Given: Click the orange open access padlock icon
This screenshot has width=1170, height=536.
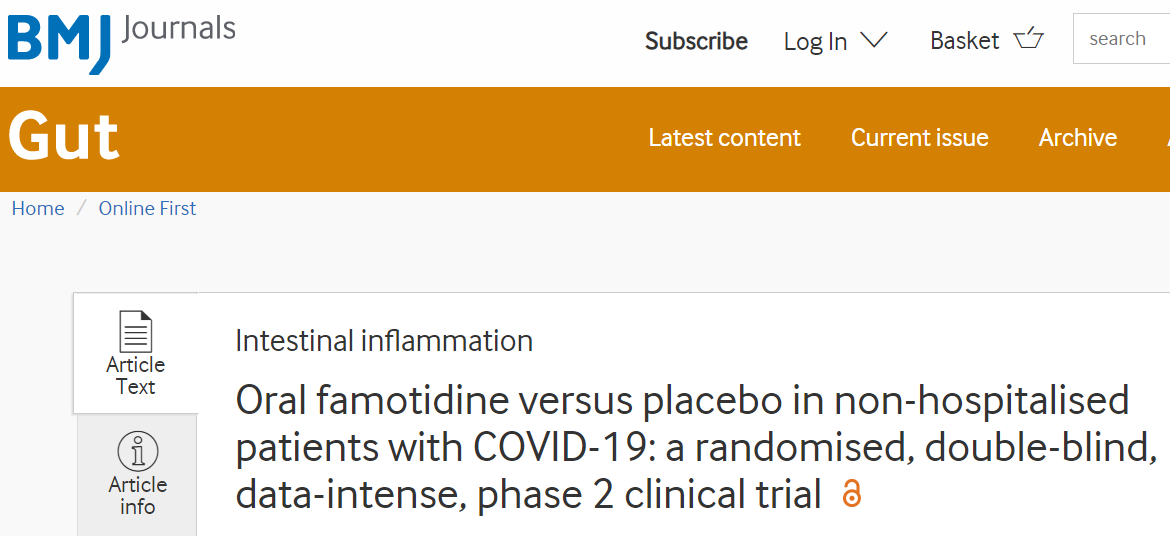Looking at the screenshot, I should pos(851,494).
